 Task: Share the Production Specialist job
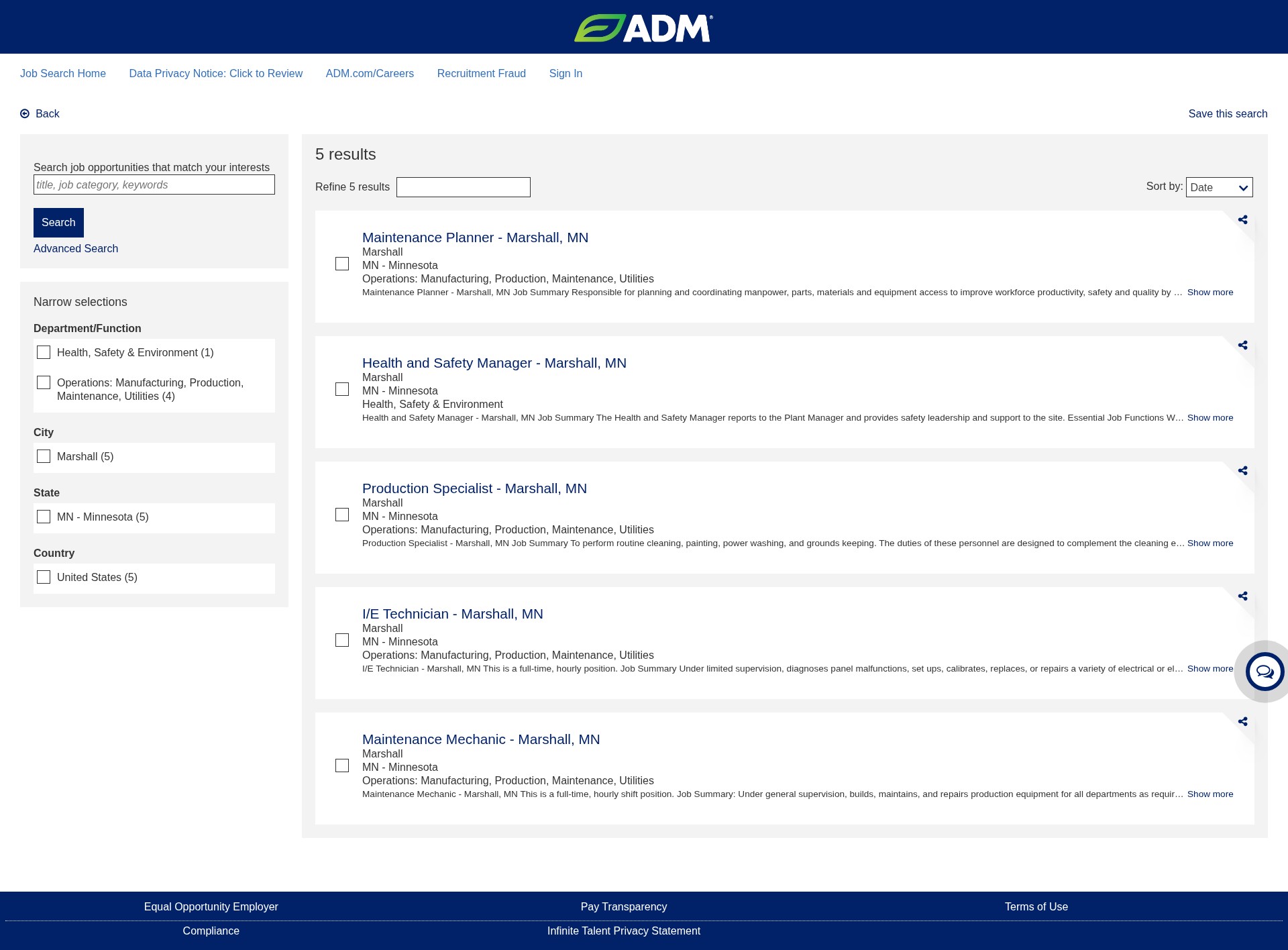tap(1243, 471)
